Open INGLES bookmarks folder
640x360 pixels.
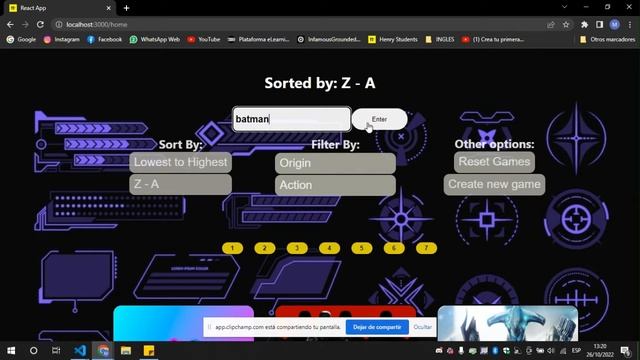coord(440,40)
